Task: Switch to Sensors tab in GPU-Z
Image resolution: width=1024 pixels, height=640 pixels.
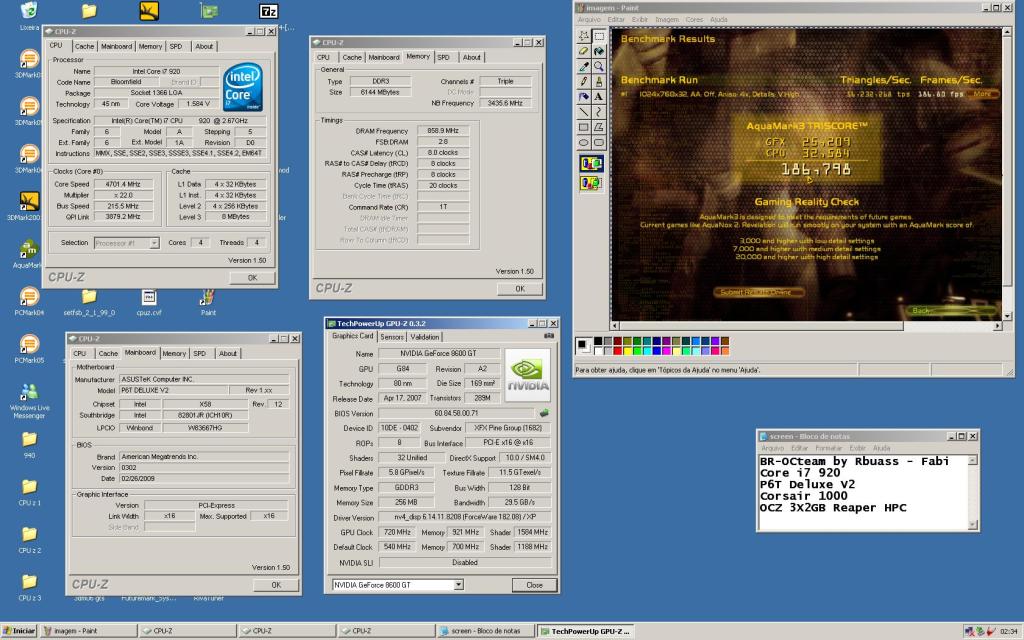Action: tap(392, 337)
